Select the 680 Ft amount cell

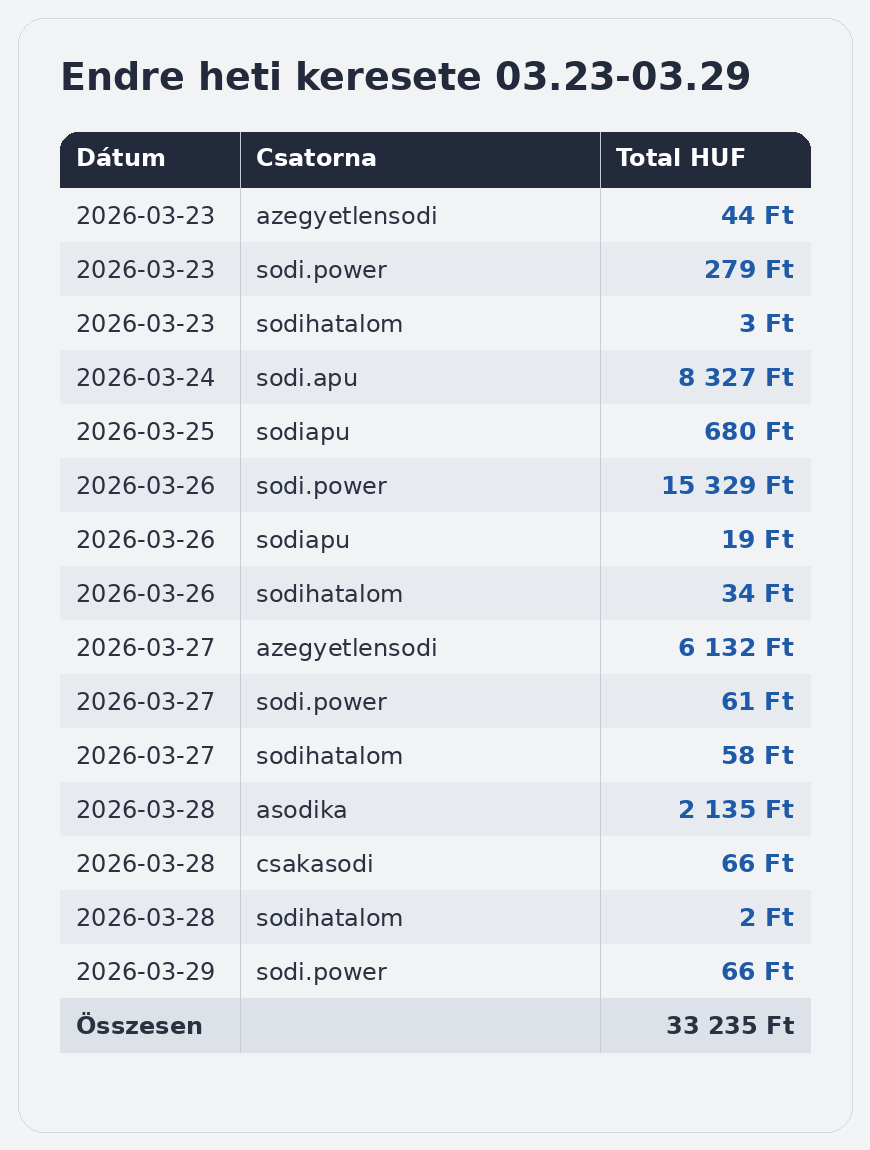click(x=748, y=432)
